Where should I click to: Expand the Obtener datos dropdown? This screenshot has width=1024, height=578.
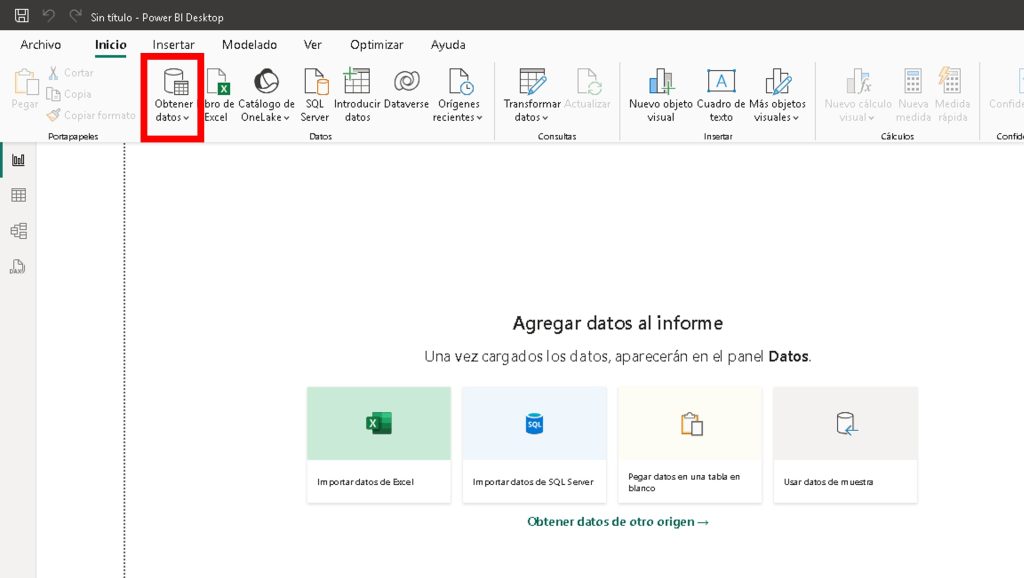pyautogui.click(x=173, y=117)
